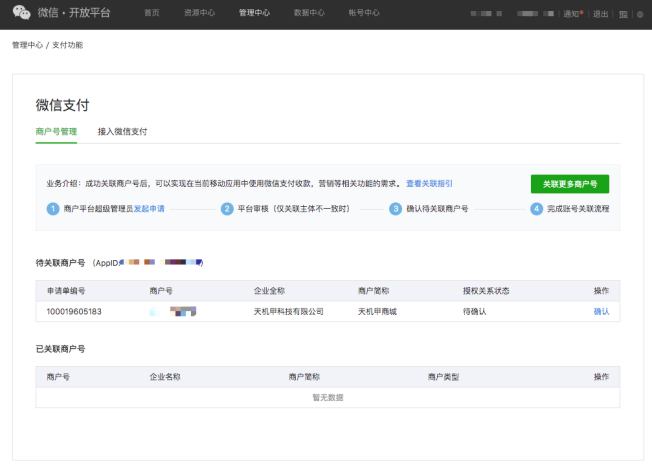Open the QR code icon in header
This screenshot has height=467, width=652.
[623, 14]
